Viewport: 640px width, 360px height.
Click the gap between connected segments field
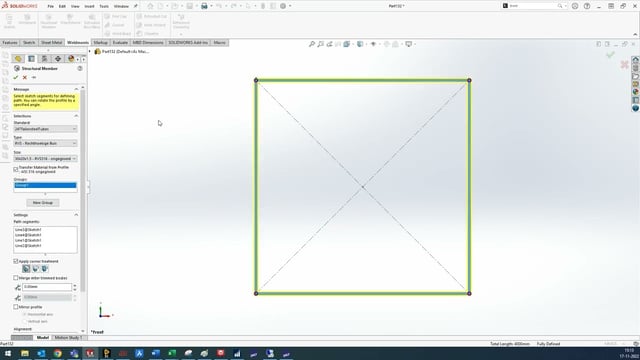(47, 287)
